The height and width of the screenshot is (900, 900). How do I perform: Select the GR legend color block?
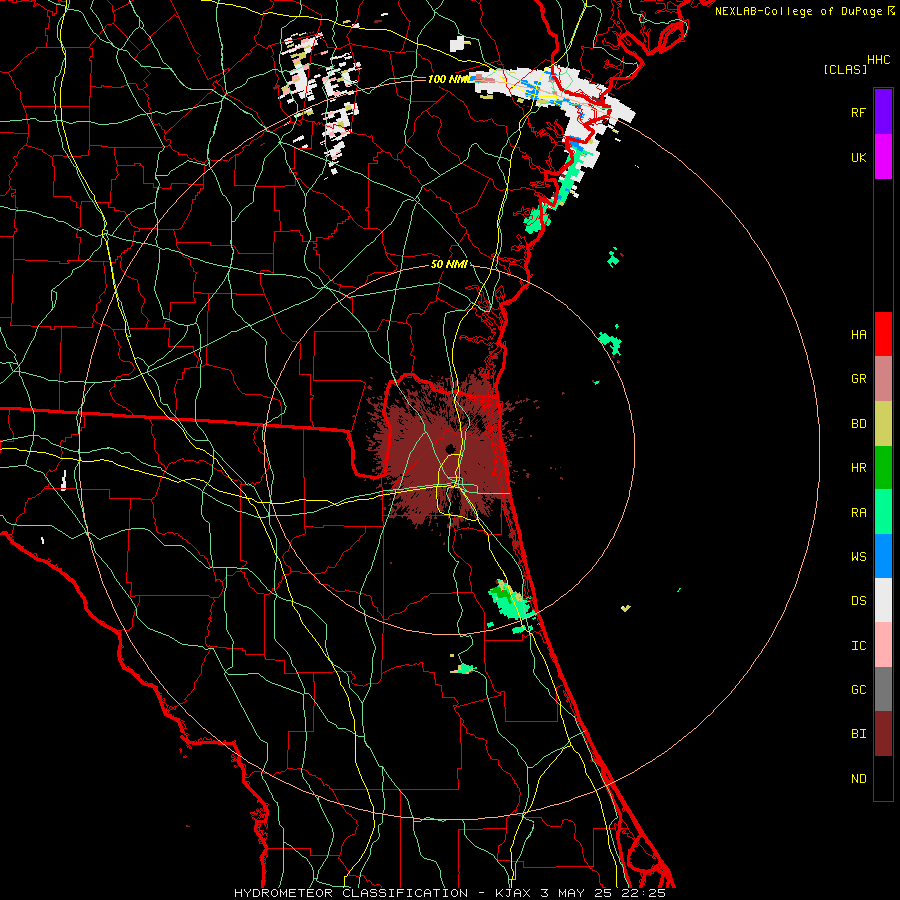coord(883,379)
